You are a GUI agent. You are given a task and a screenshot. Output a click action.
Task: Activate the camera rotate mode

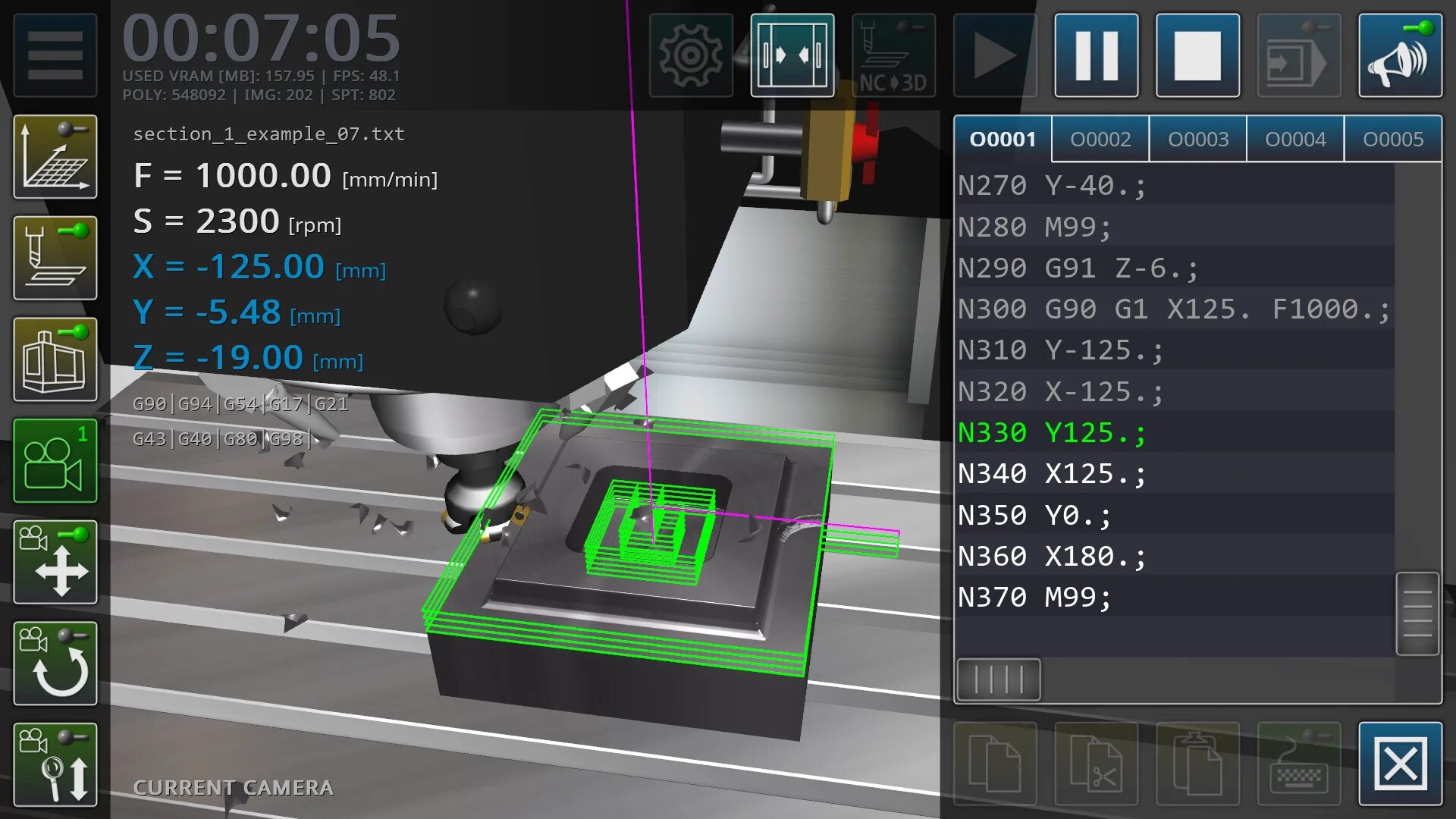coord(55,663)
